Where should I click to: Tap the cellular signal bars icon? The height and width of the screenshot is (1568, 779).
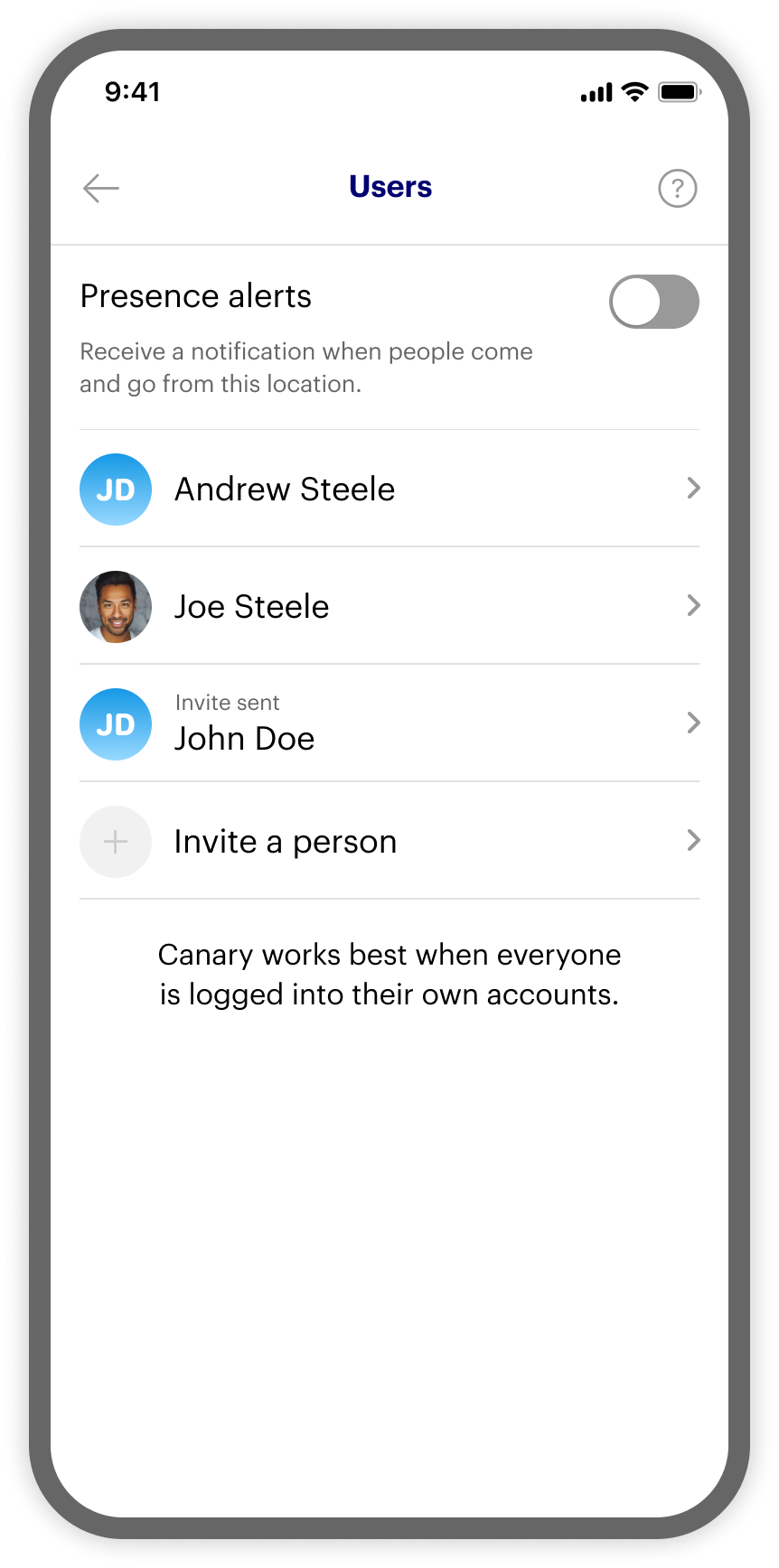pos(596,92)
